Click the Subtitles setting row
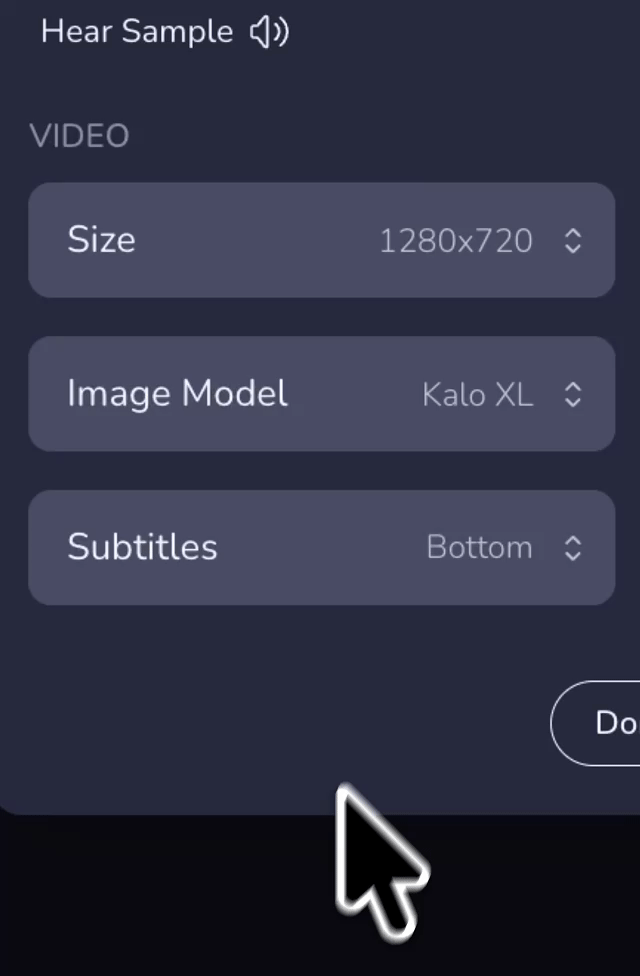Viewport: 640px width, 976px height. pyautogui.click(x=321, y=548)
